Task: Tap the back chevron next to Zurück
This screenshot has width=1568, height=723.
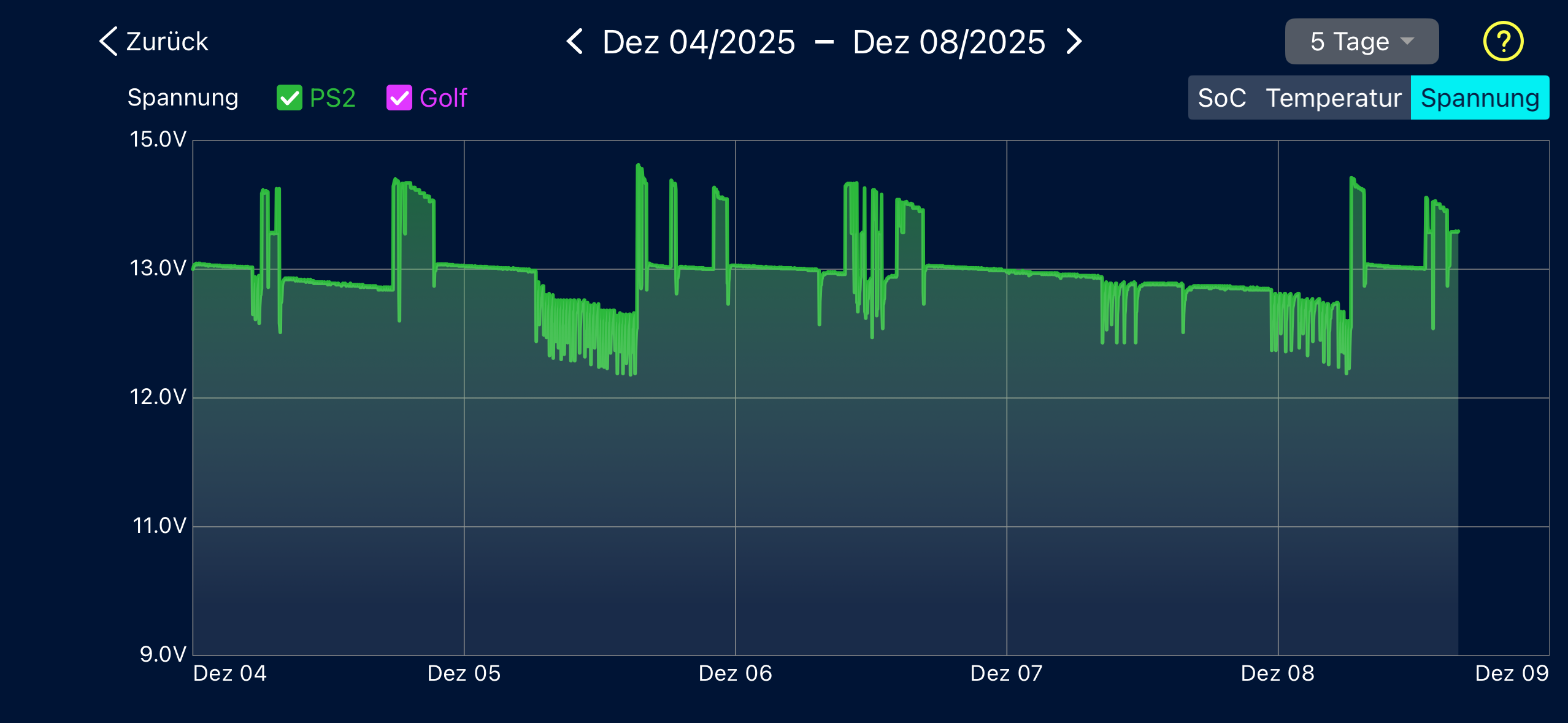Action: pyautogui.click(x=108, y=42)
